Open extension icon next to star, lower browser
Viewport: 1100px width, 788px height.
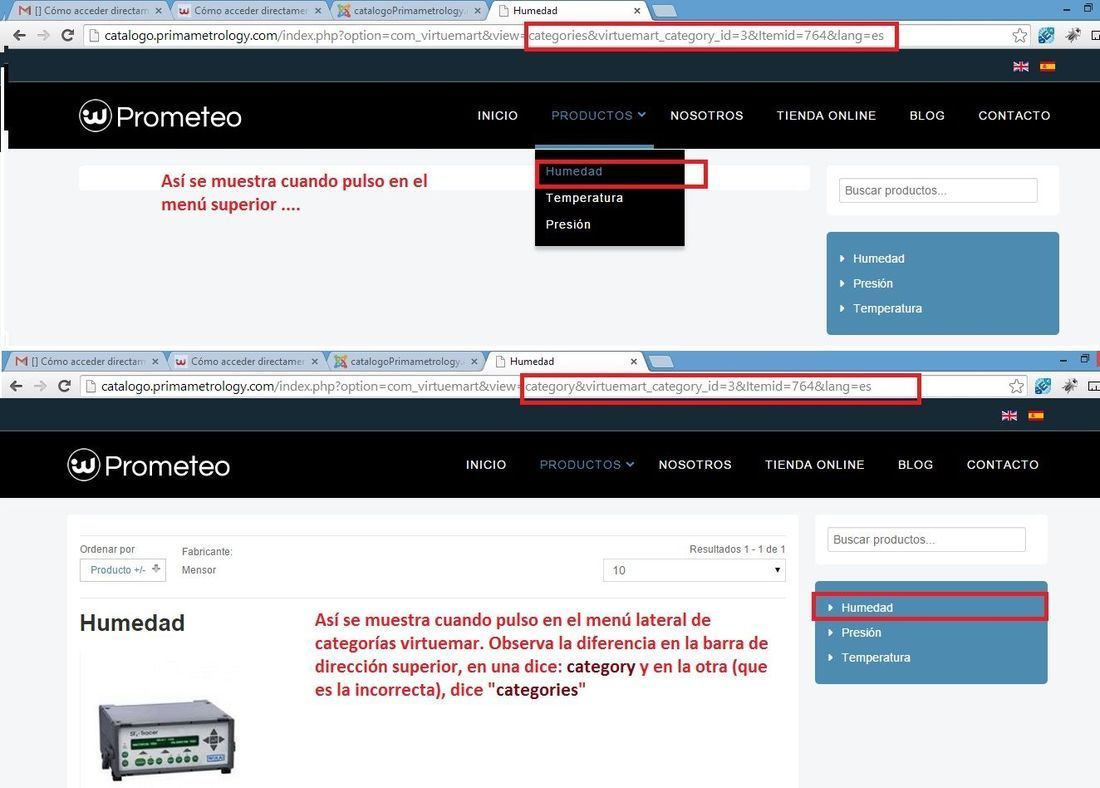point(1042,386)
